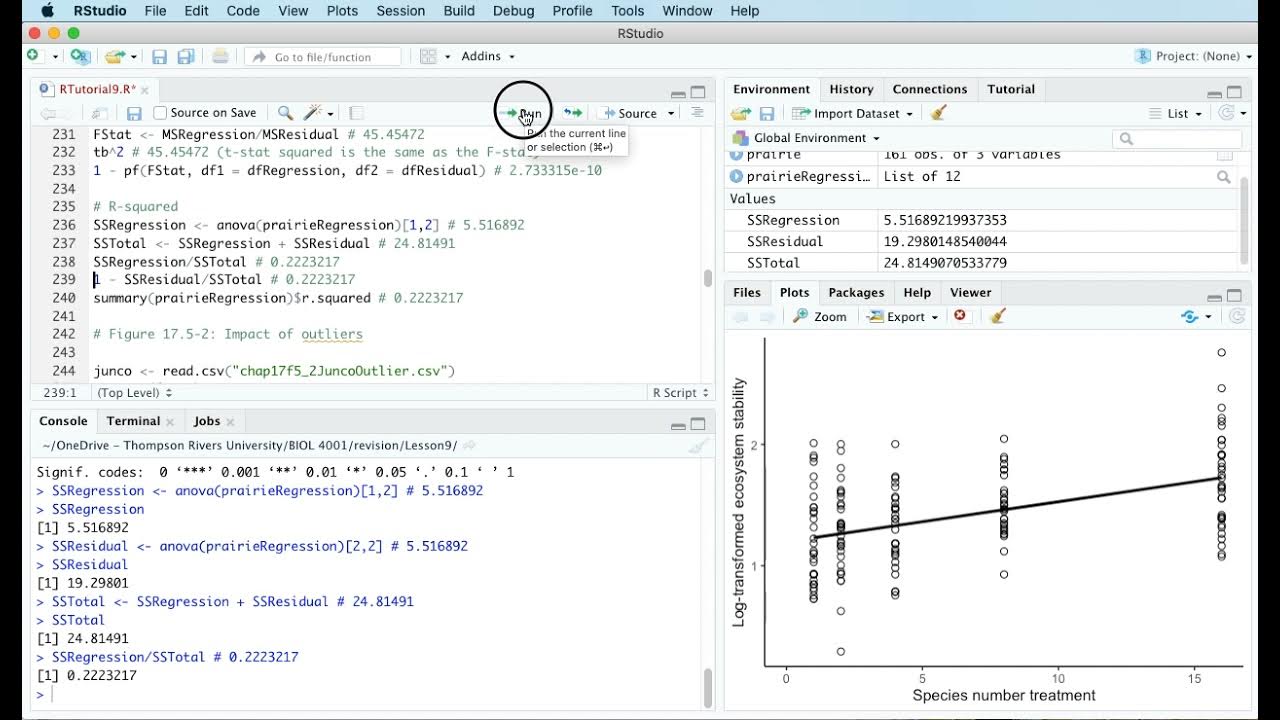Open the New File dropdown arrow
The height and width of the screenshot is (720, 1280).
55,57
